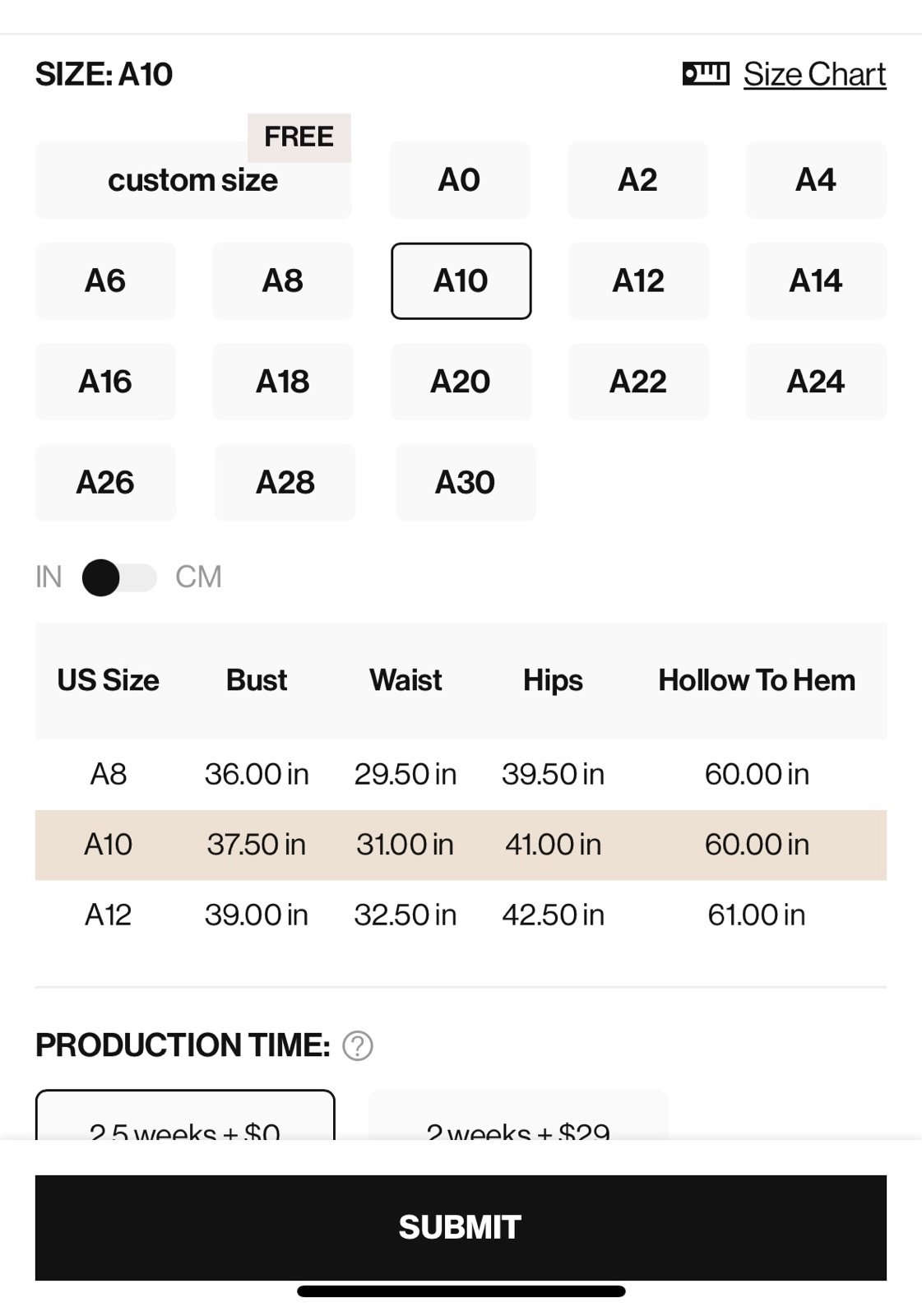Image resolution: width=922 pixels, height=1316 pixels.
Task: Select 2 weeks + $29 production option
Action: click(518, 1117)
